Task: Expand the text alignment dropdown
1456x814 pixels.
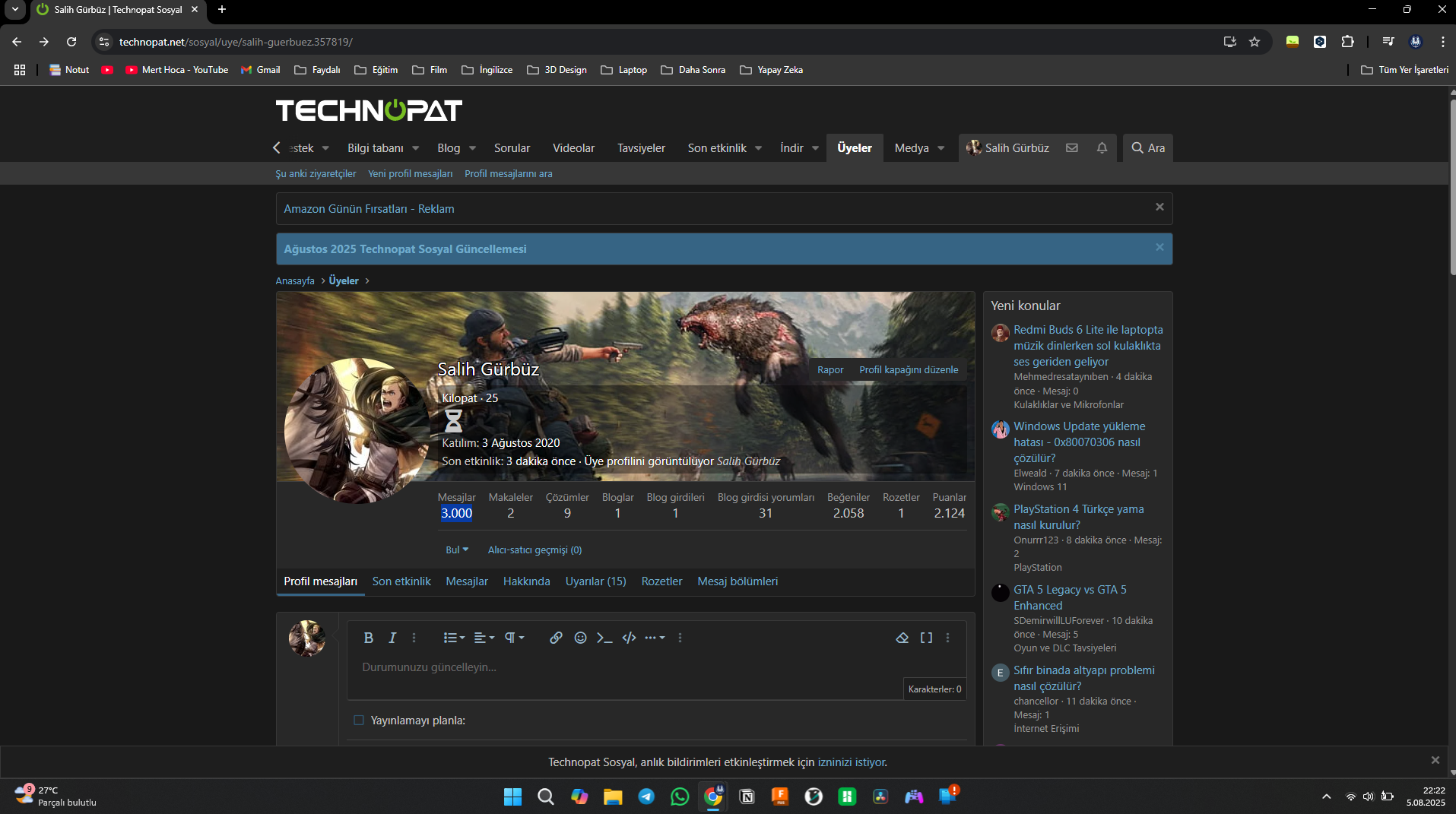Action: 484,638
